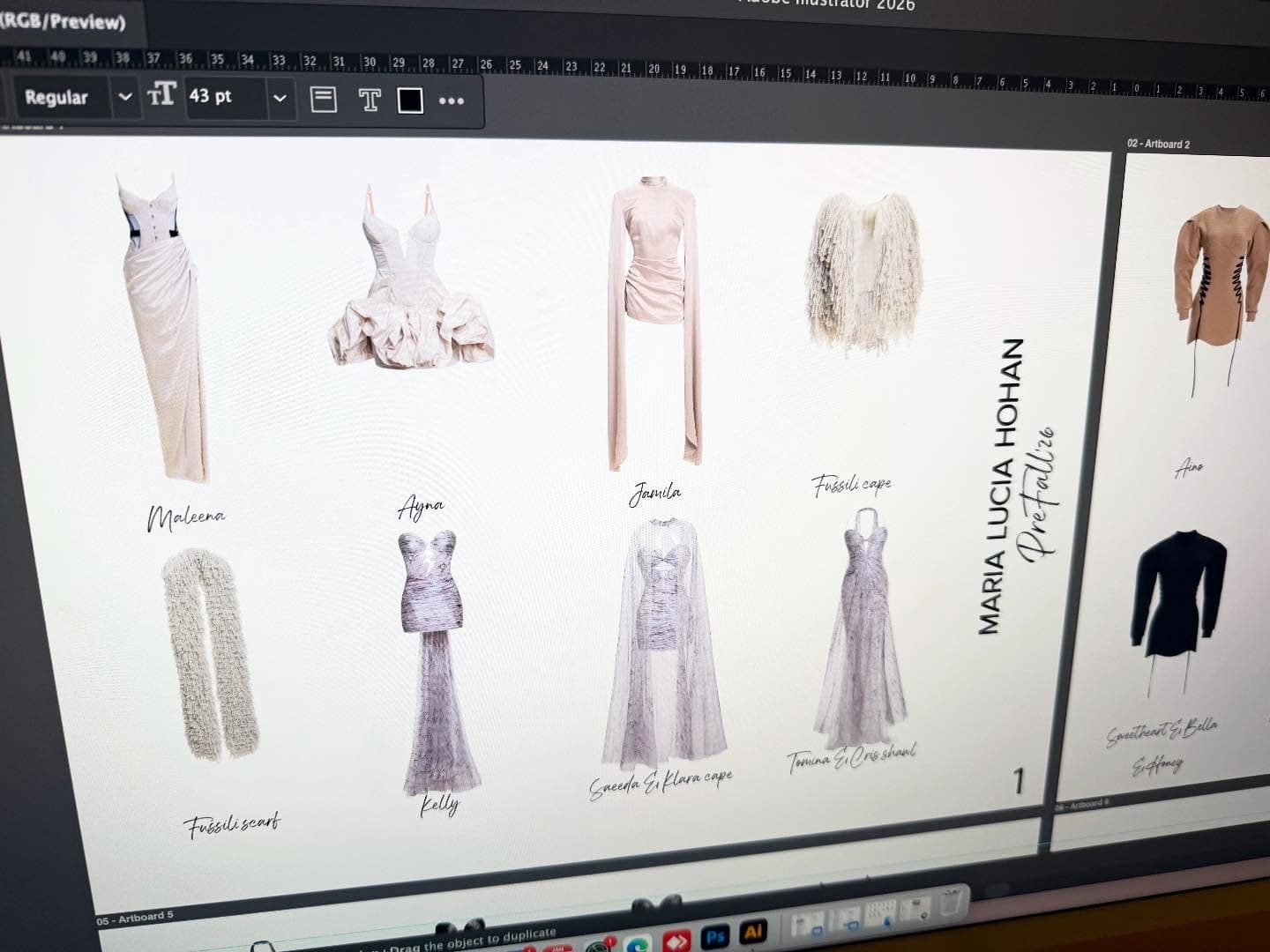The width and height of the screenshot is (1270, 952).
Task: Click the Jamila text label
Action: point(654,494)
